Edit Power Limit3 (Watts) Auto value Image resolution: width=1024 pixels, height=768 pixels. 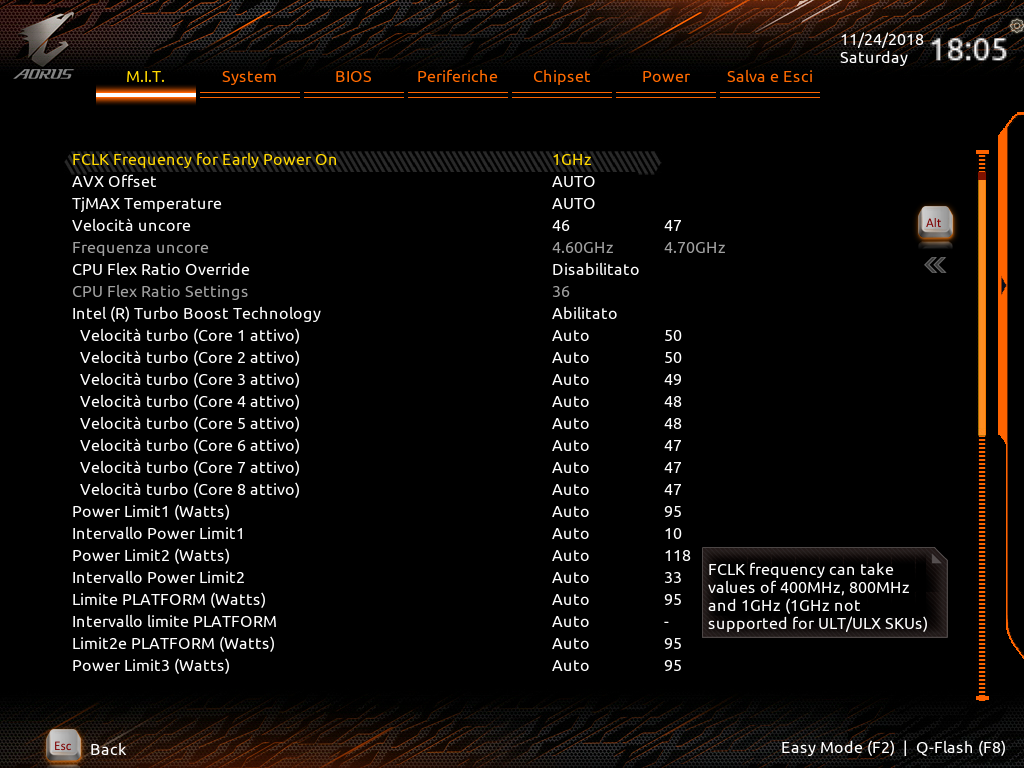(x=571, y=665)
